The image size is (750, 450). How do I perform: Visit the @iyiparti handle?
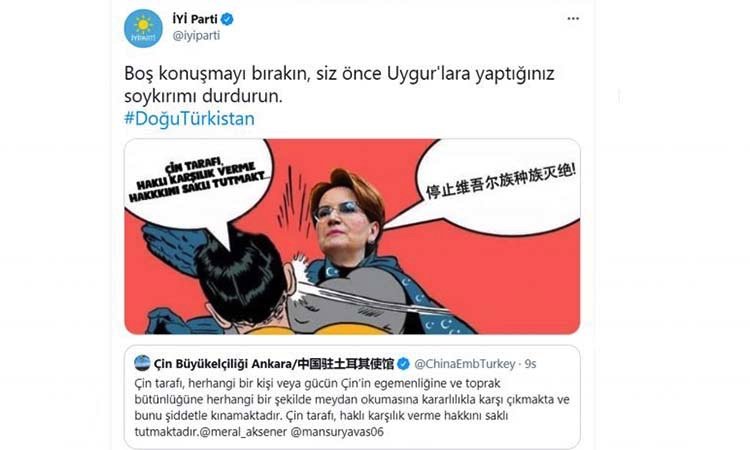pyautogui.click(x=196, y=36)
